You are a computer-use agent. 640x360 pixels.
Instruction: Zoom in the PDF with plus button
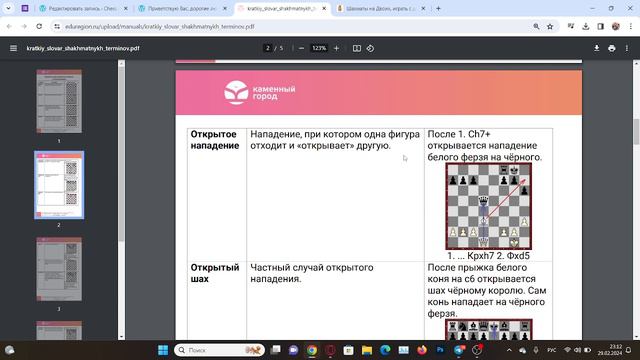(336, 48)
